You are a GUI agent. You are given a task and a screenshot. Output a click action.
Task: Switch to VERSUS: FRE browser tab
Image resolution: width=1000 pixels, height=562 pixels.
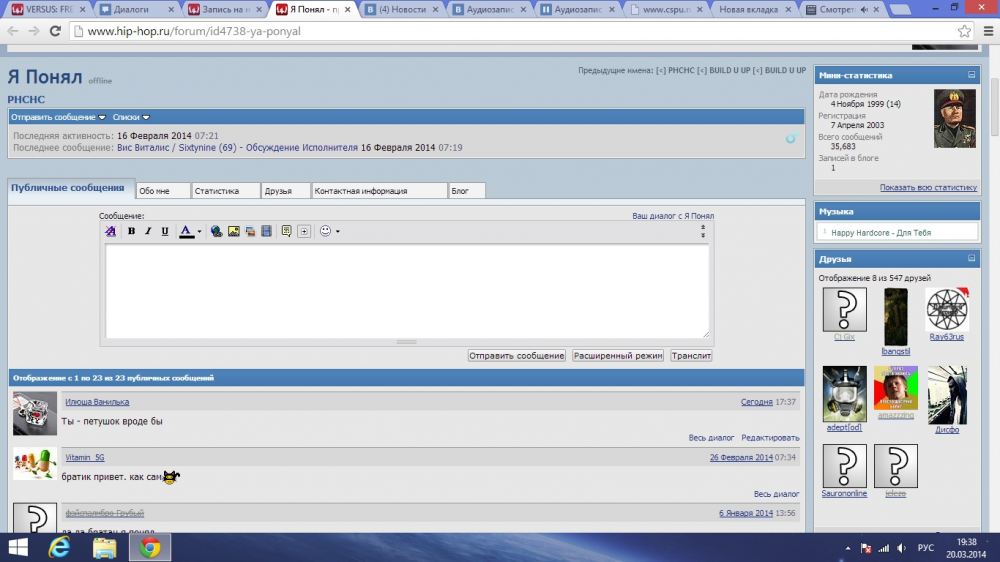coord(48,10)
